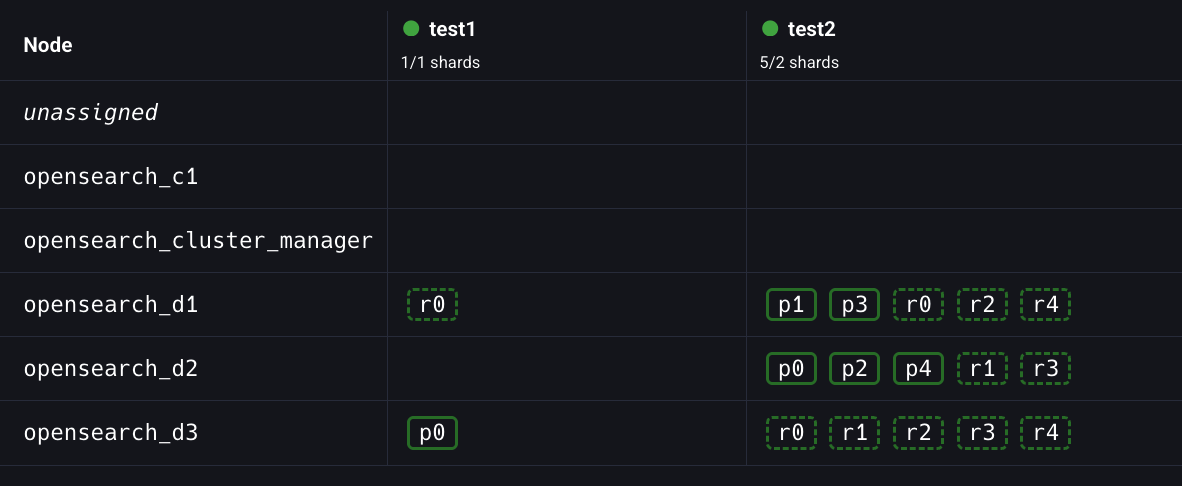Select the p3 primary shard on opensearch_d1

click(x=854, y=305)
